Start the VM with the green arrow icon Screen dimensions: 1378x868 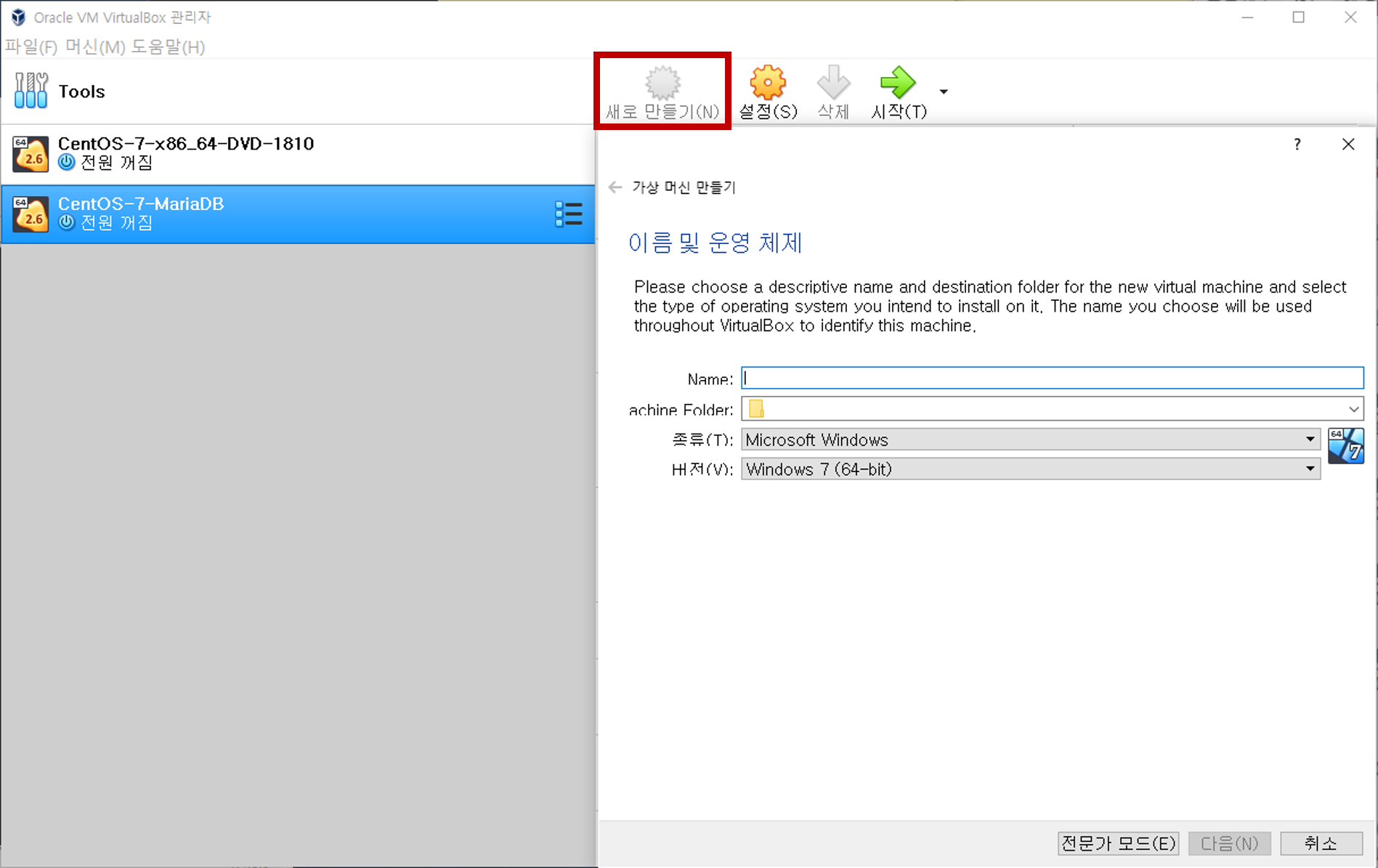898,82
